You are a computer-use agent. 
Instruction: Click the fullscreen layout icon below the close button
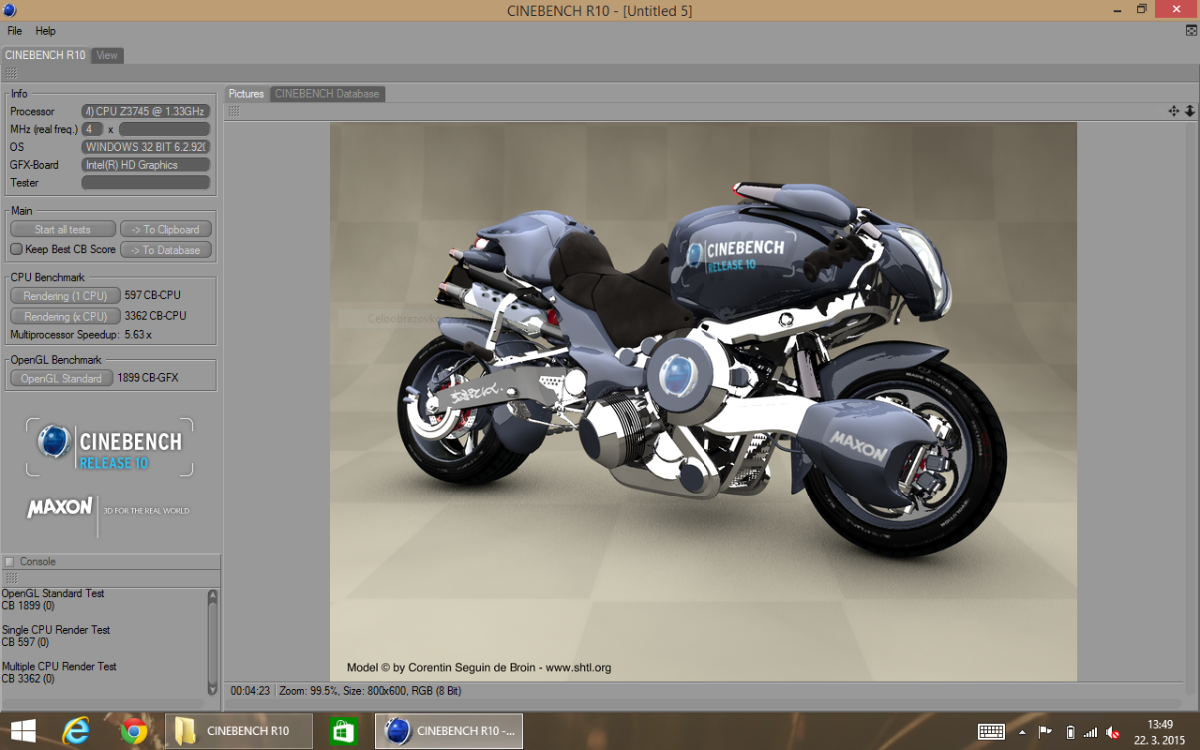coord(1190,31)
